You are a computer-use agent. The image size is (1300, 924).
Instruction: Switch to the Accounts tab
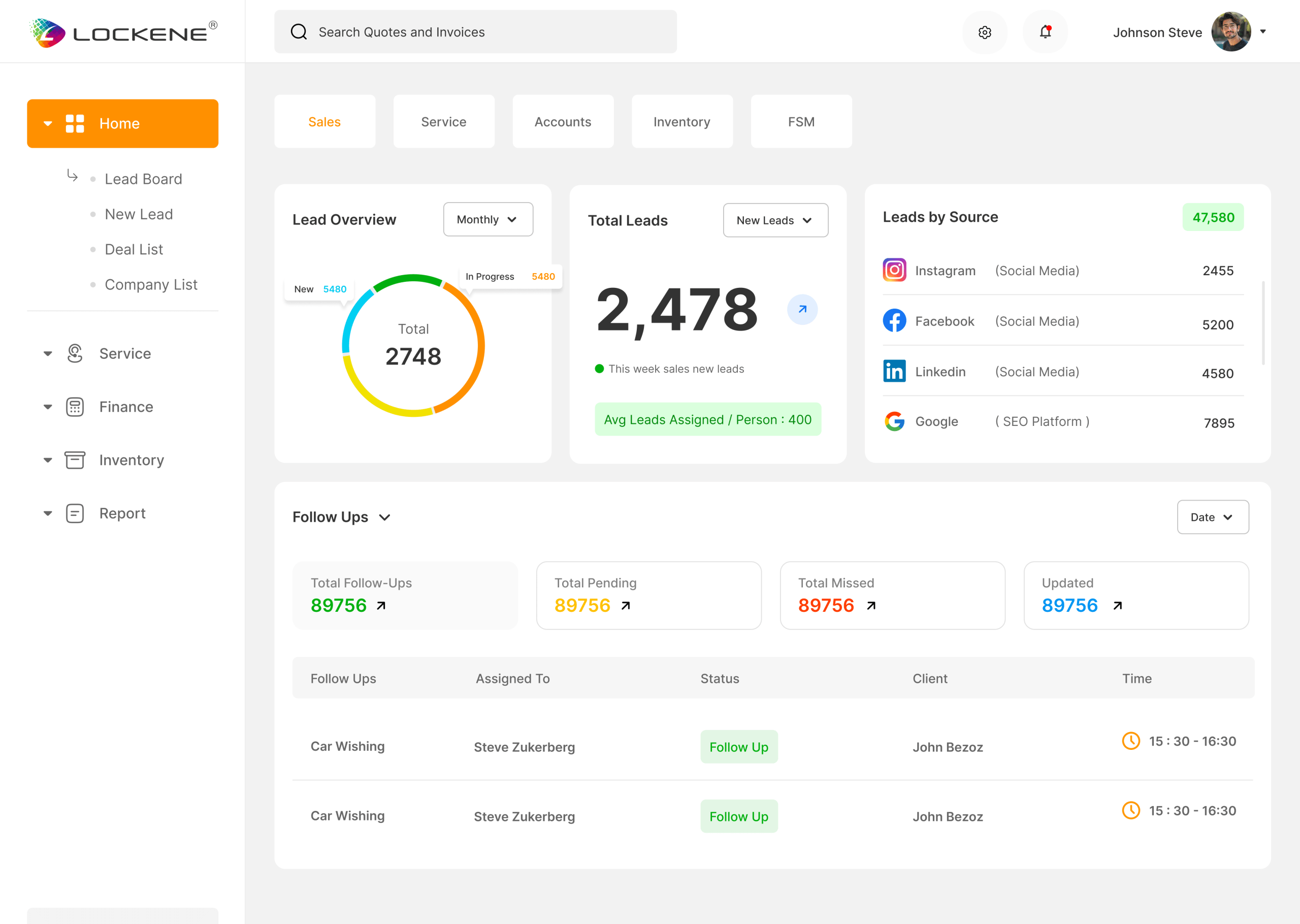point(563,122)
